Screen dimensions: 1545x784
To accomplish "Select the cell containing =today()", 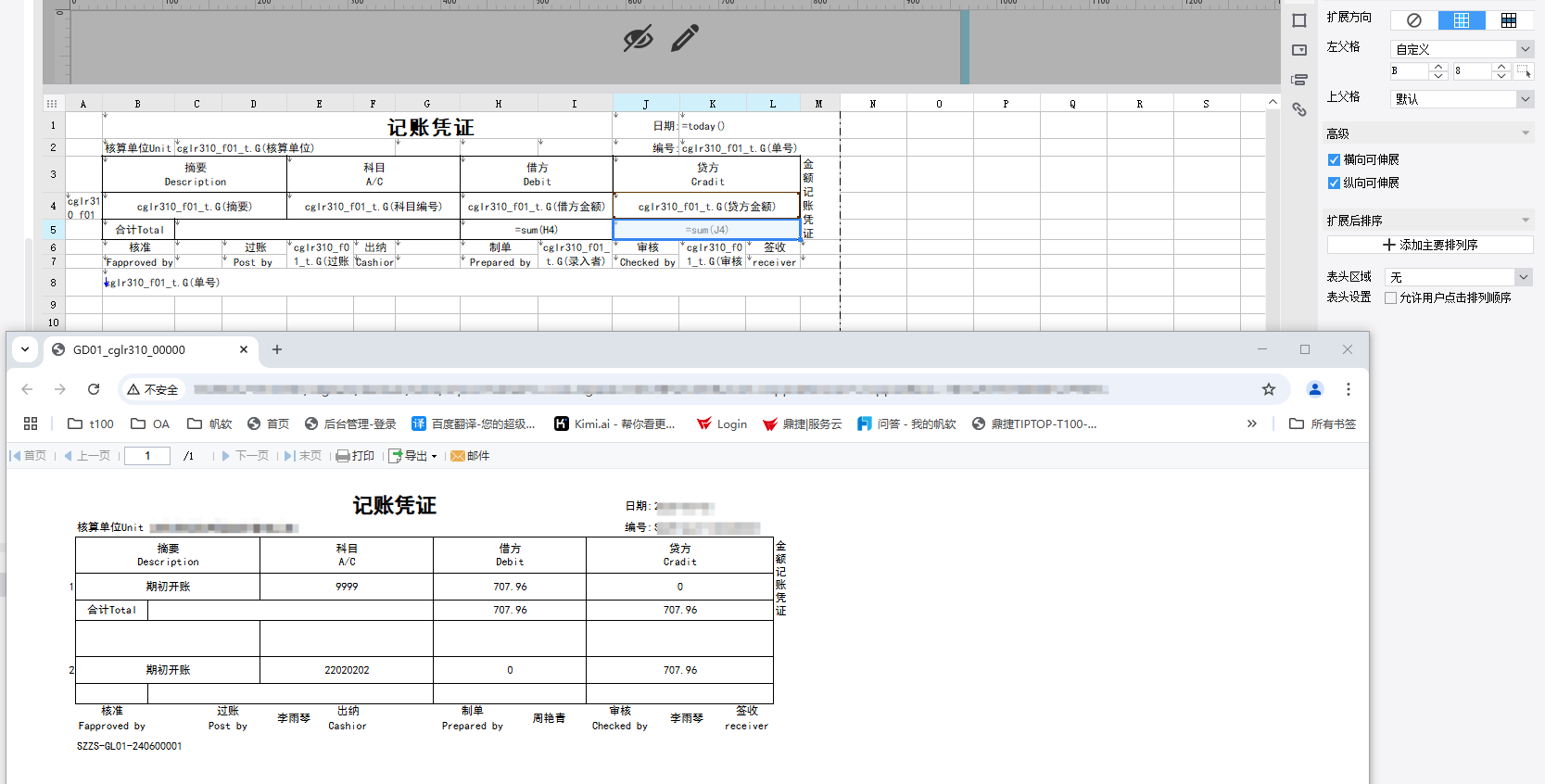I will pyautogui.click(x=740, y=126).
